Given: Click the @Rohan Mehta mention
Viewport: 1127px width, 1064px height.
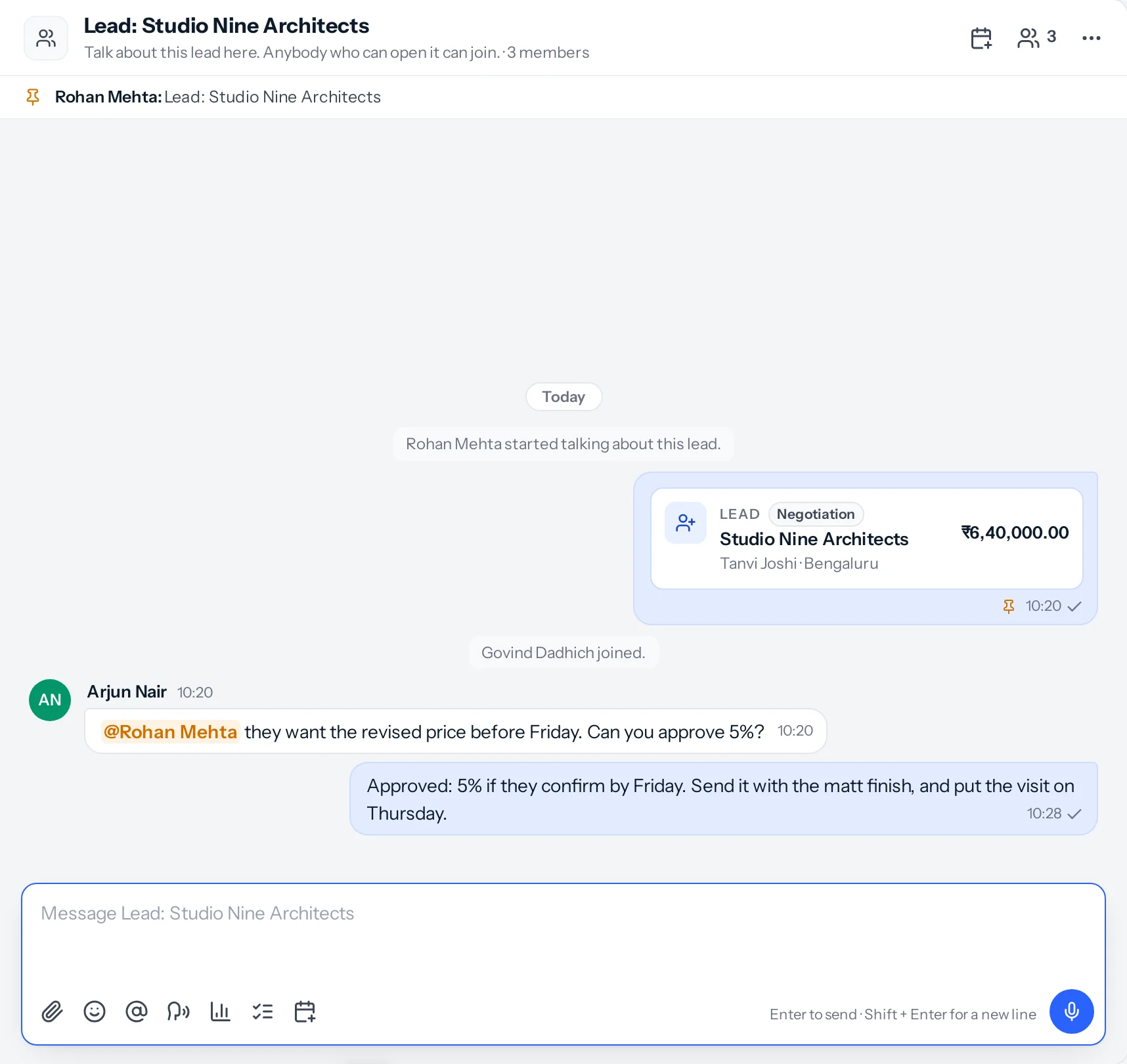Looking at the screenshot, I should 170,732.
